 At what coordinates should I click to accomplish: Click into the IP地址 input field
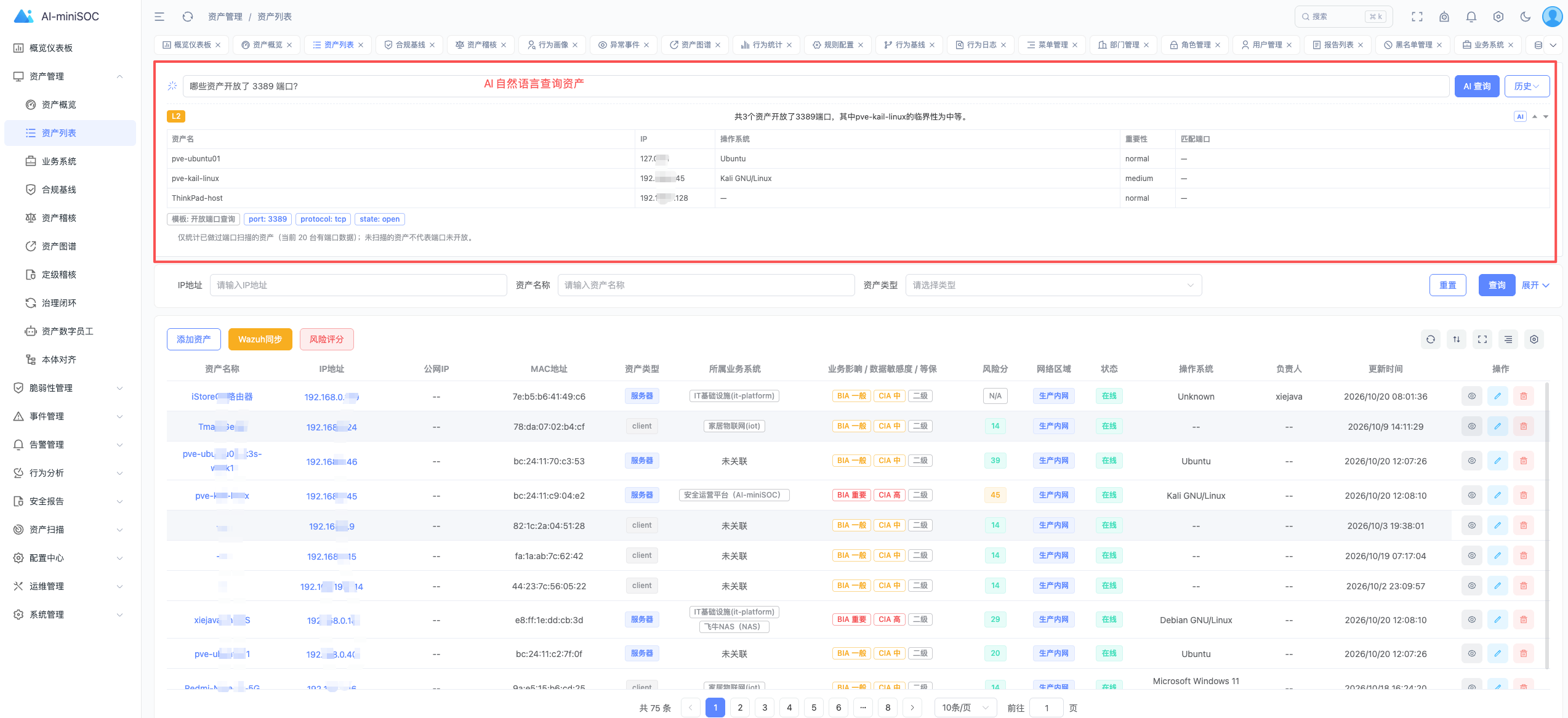pos(358,285)
